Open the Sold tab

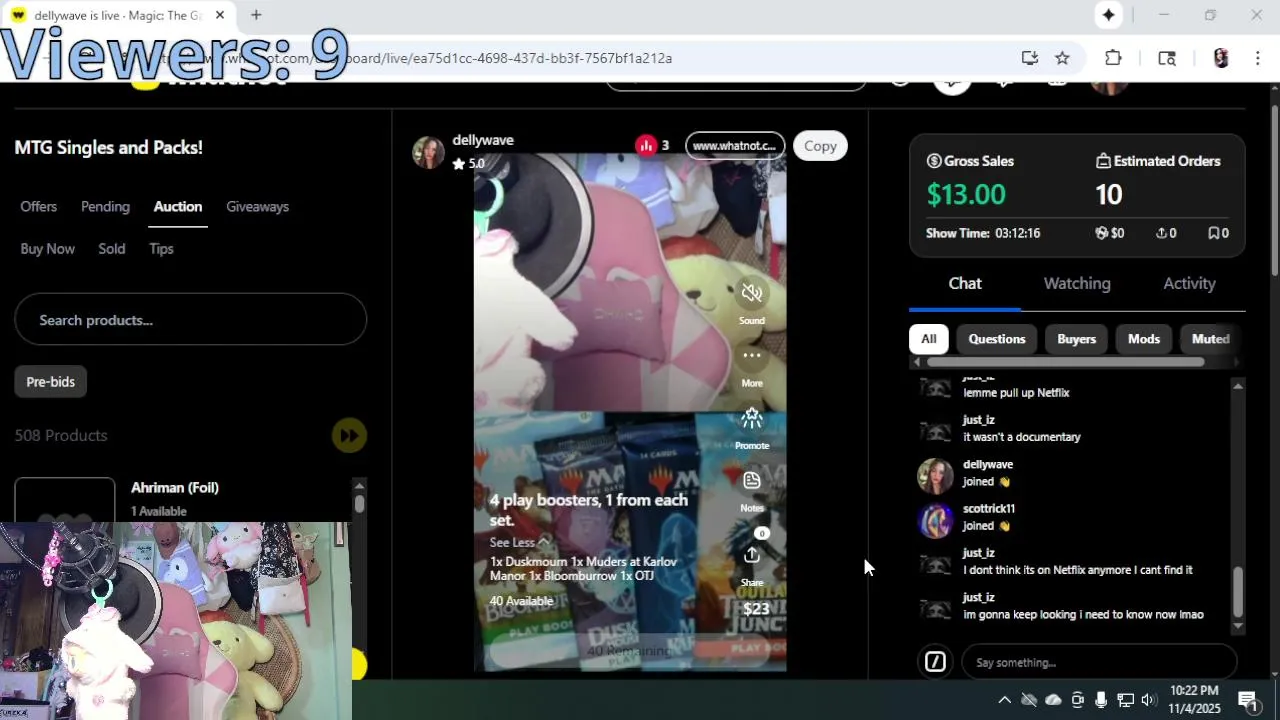pyautogui.click(x=112, y=248)
